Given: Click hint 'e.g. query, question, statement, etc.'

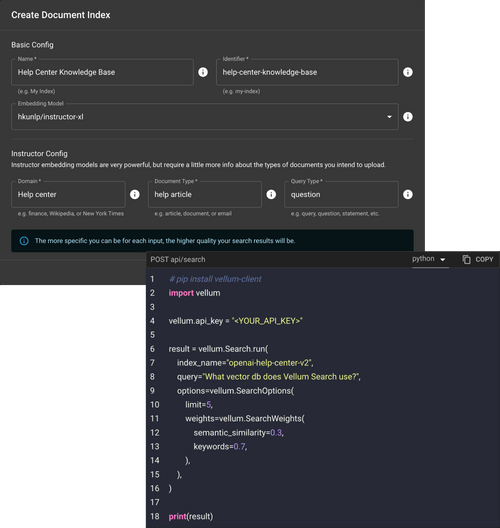Looking at the screenshot, I should [335, 213].
